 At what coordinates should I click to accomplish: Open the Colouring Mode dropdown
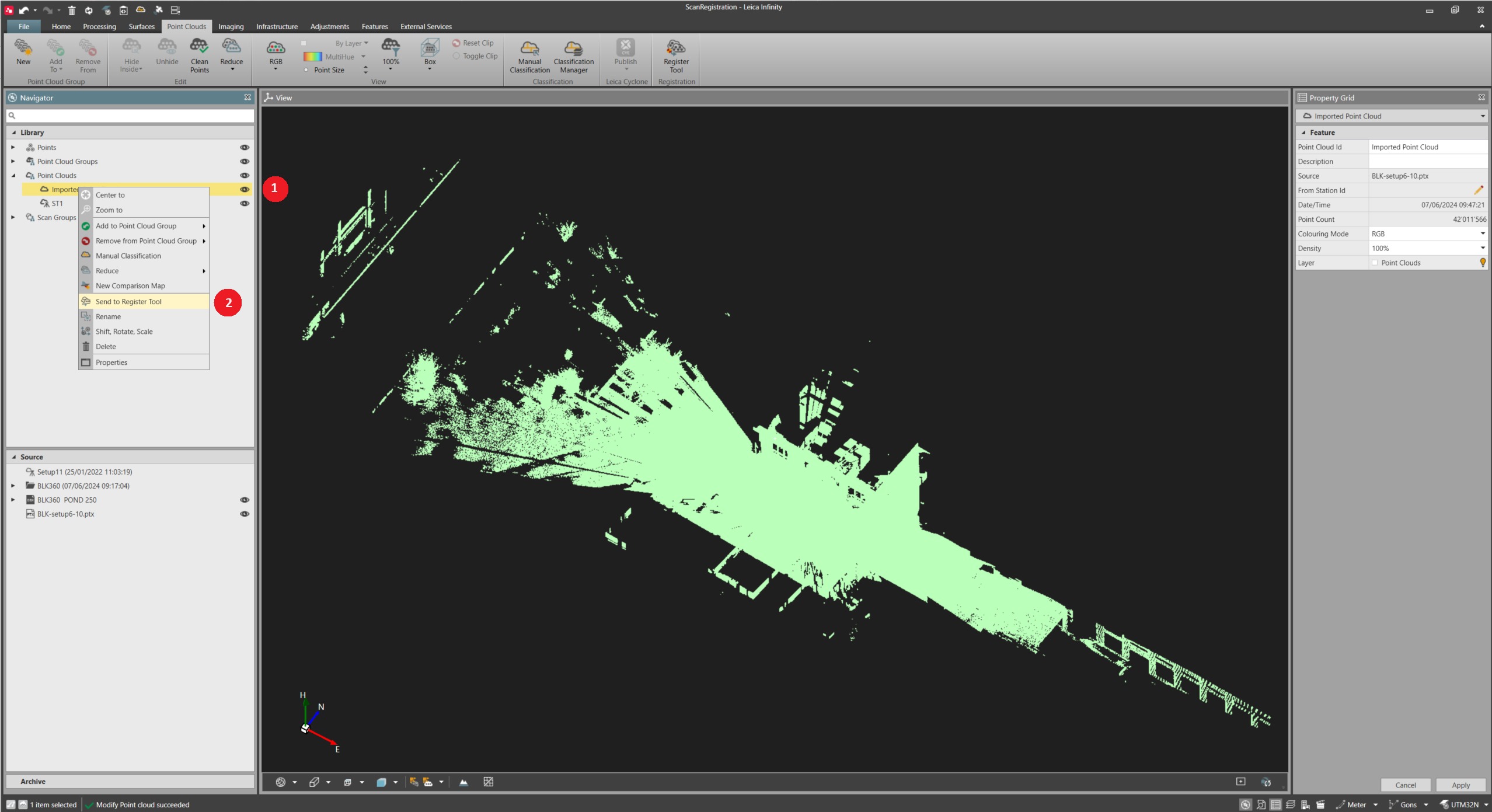coord(1482,234)
